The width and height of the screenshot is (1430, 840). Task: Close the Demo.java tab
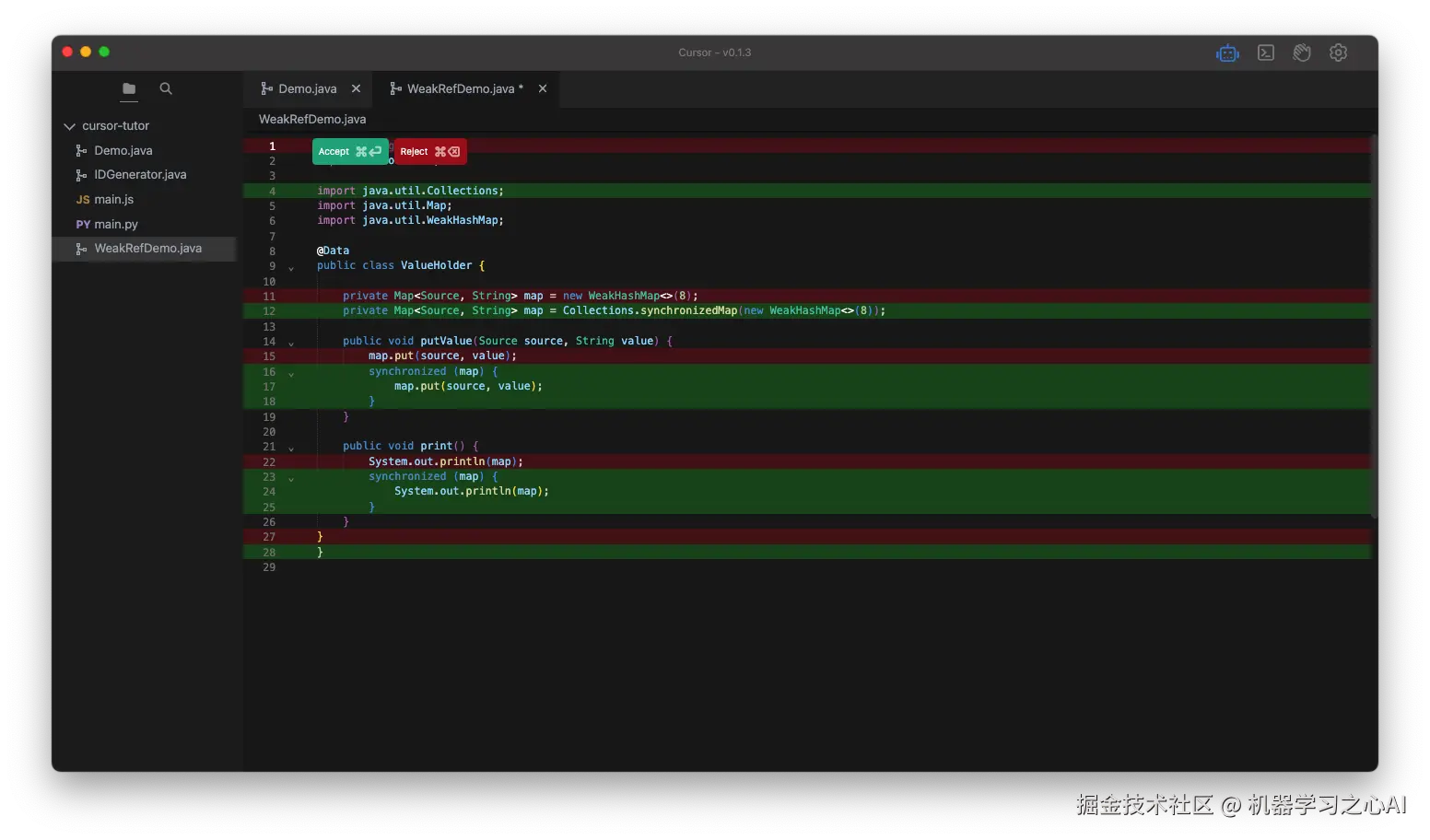tap(357, 88)
